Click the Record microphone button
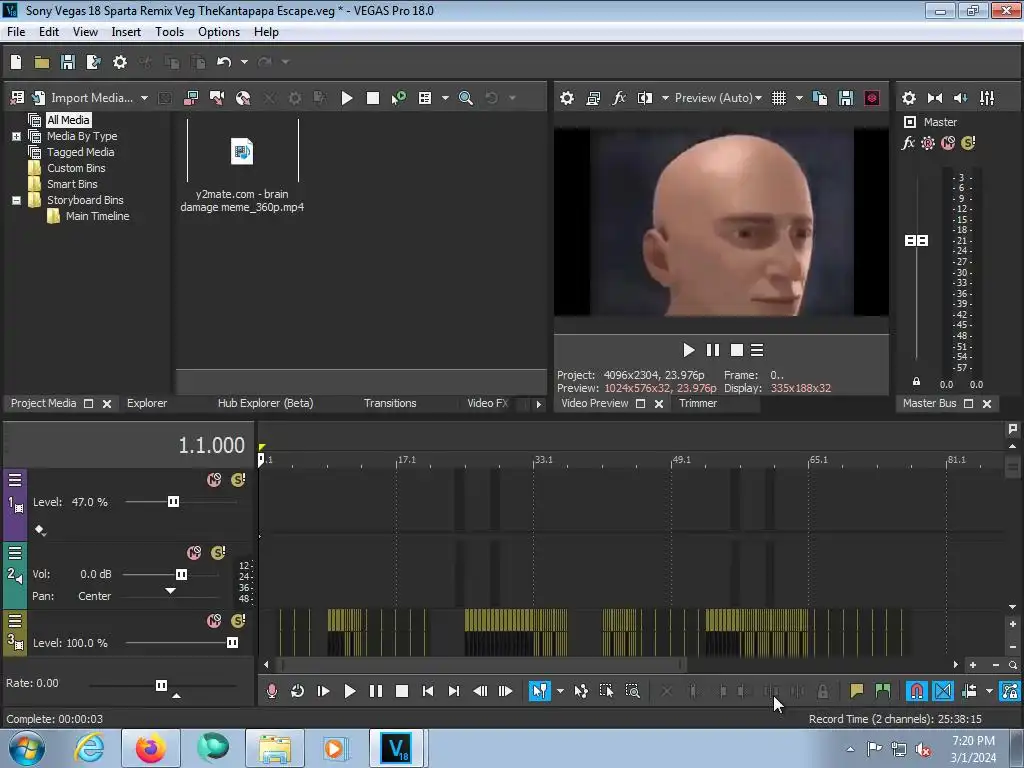The height and width of the screenshot is (768, 1024). (272, 691)
